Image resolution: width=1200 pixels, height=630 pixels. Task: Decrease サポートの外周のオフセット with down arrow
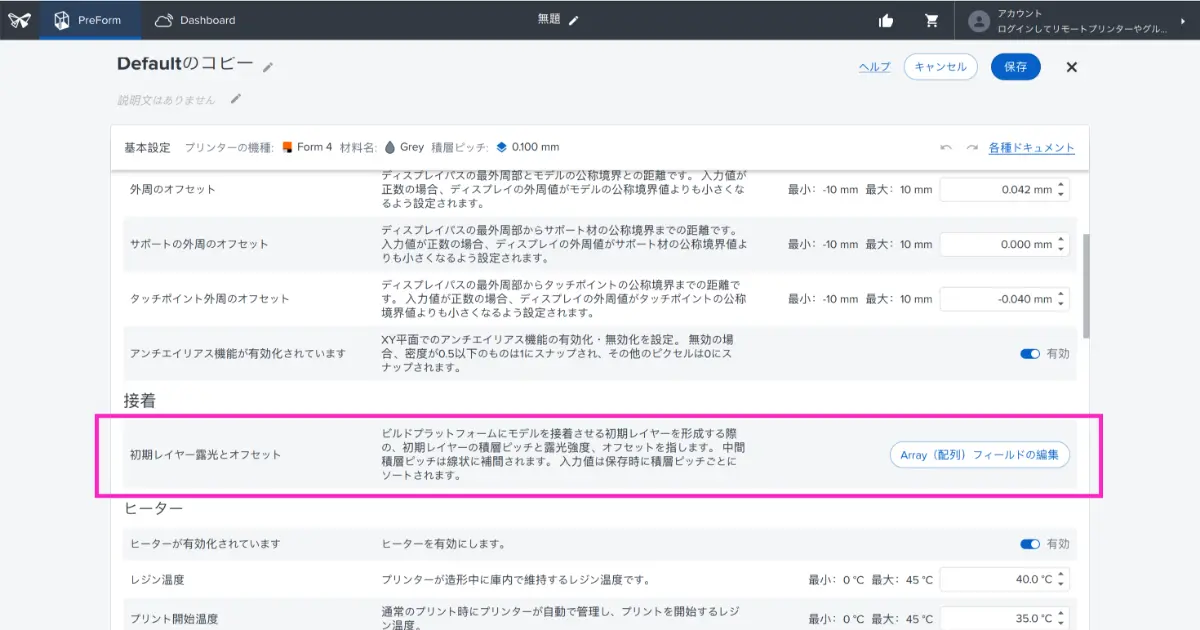pos(1062,249)
